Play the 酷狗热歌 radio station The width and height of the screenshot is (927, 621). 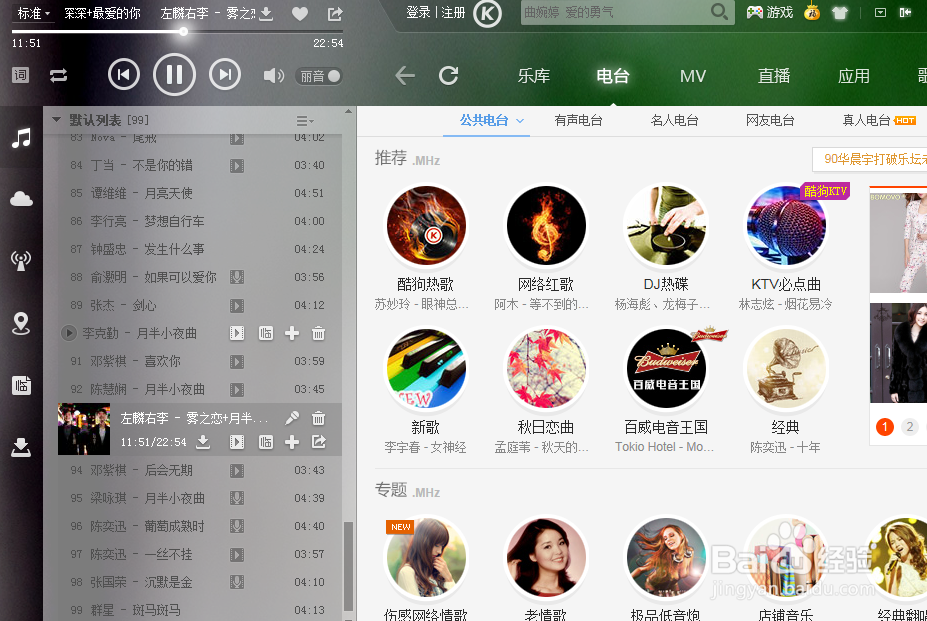[426, 226]
